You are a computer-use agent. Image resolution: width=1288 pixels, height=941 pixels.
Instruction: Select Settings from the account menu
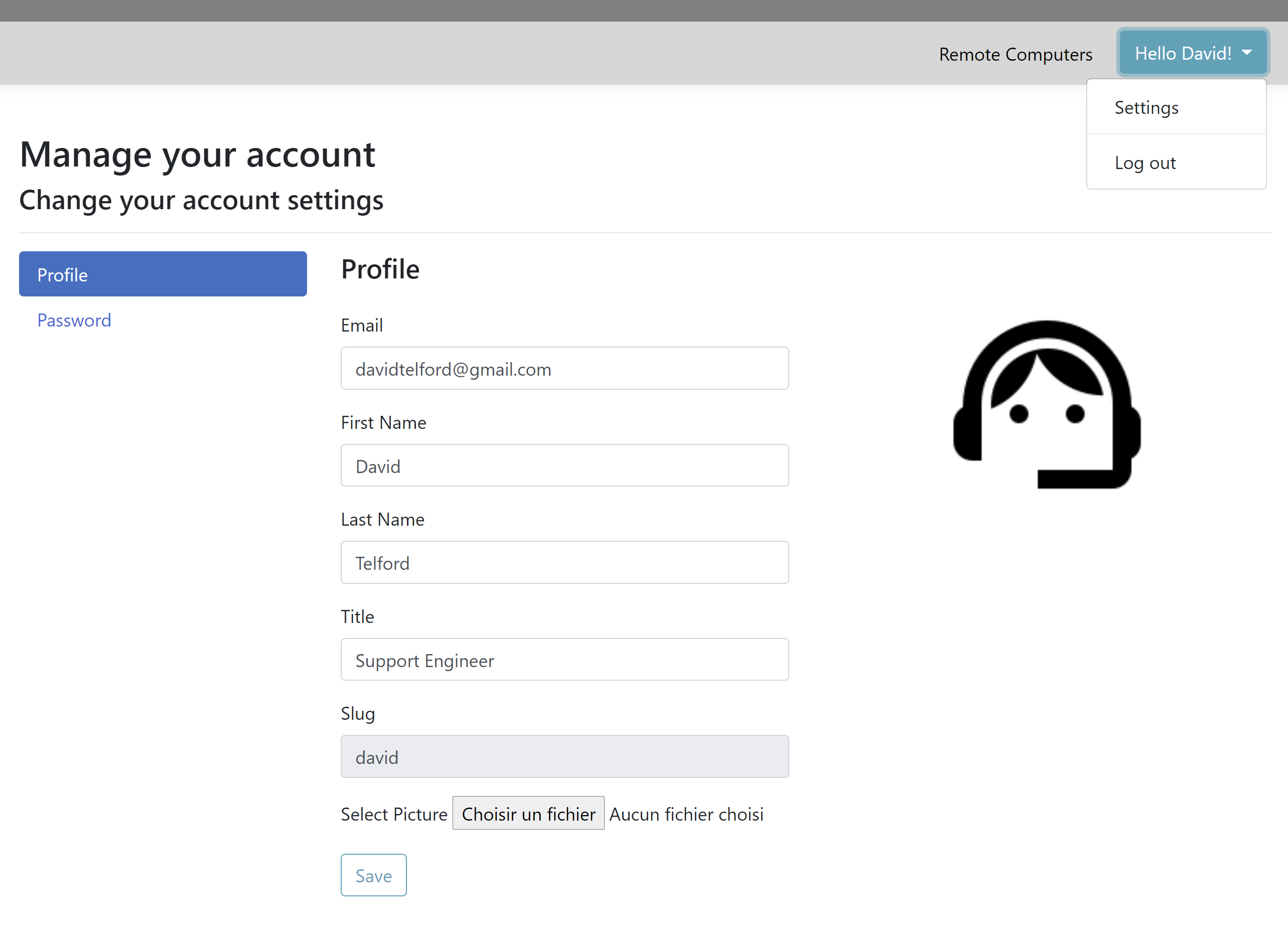point(1146,107)
